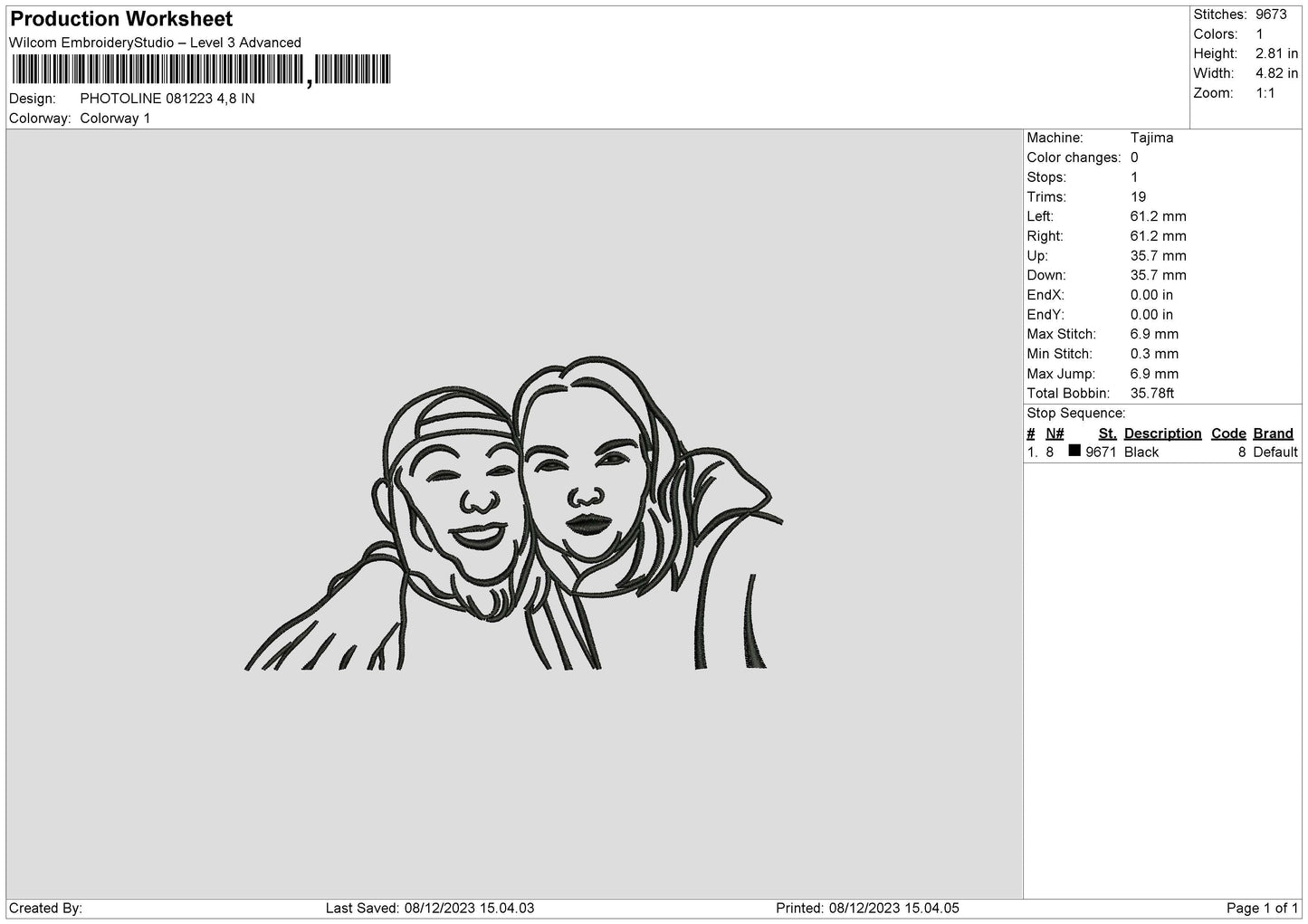This screenshot has height=924, width=1308.
Task: Click the Brand column header
Action: [x=1273, y=433]
